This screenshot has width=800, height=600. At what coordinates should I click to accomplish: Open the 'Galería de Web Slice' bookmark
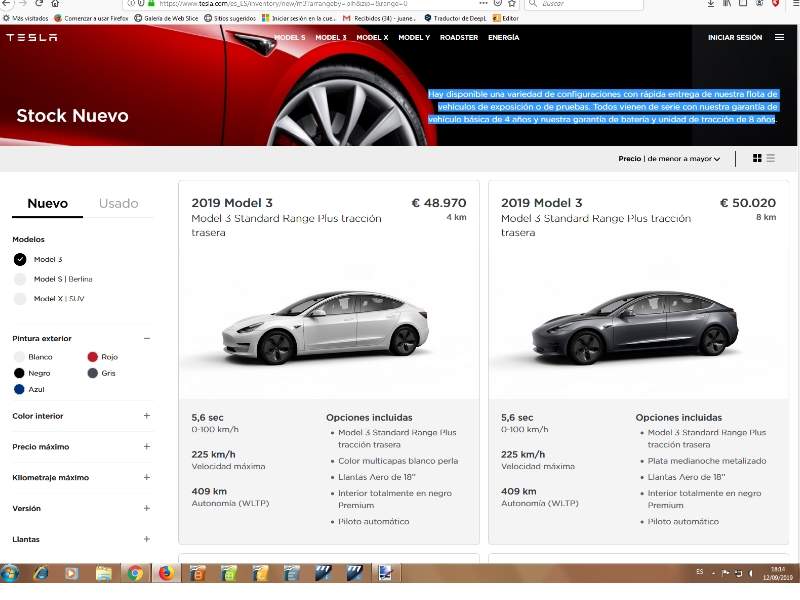point(166,18)
